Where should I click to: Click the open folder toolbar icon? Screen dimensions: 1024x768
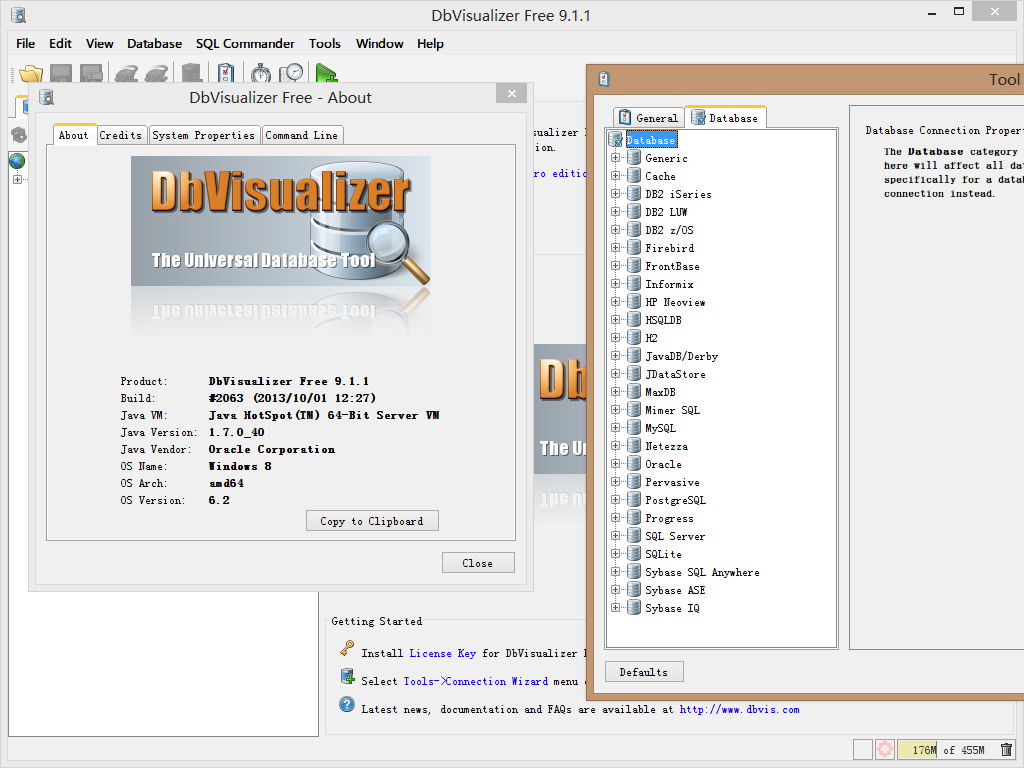click(x=31, y=74)
